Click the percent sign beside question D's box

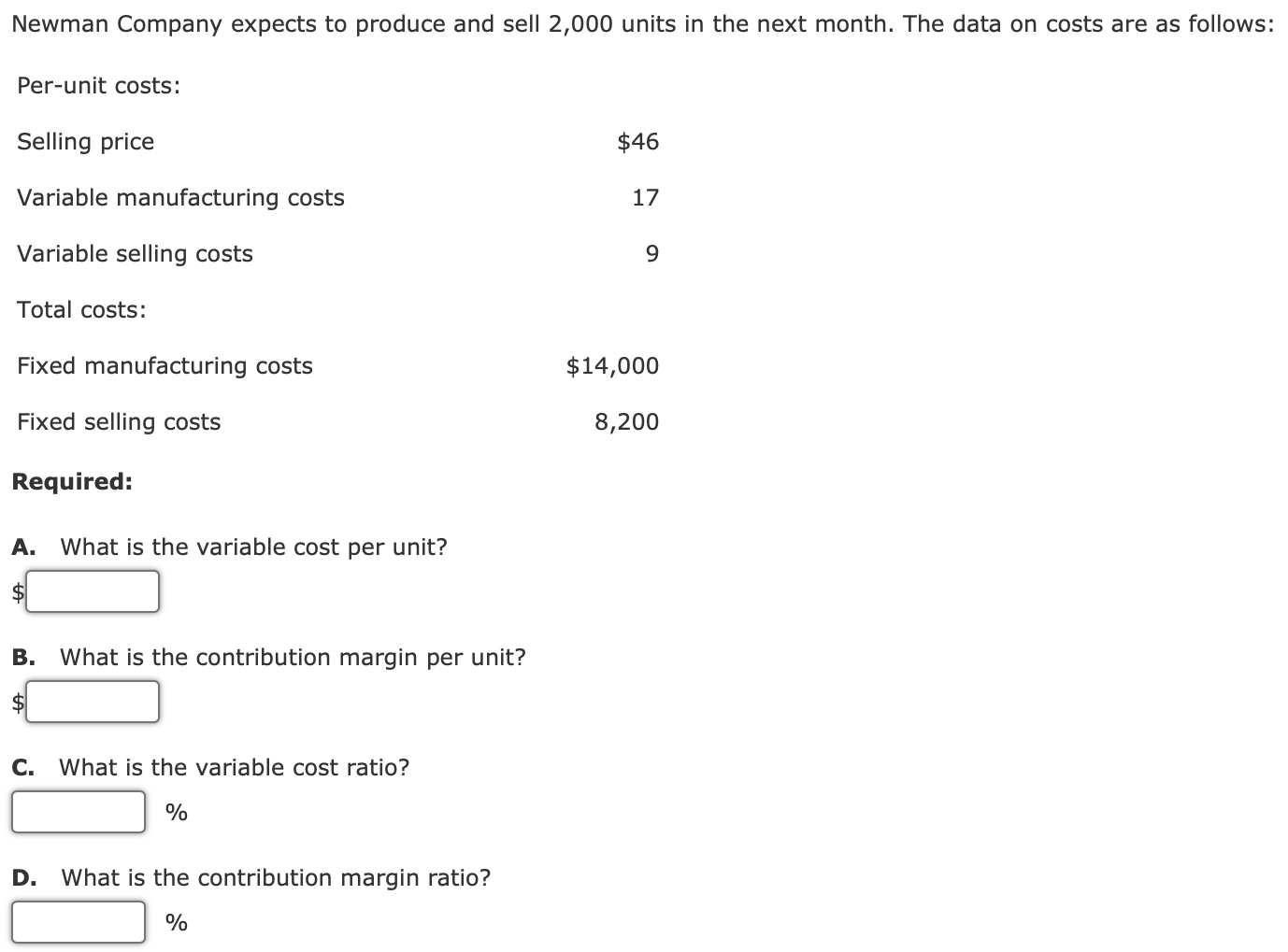177,921
